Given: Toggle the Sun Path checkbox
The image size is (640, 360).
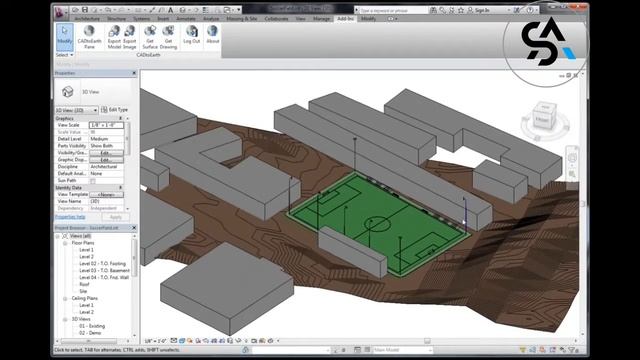Looking at the screenshot, I should (93, 180).
